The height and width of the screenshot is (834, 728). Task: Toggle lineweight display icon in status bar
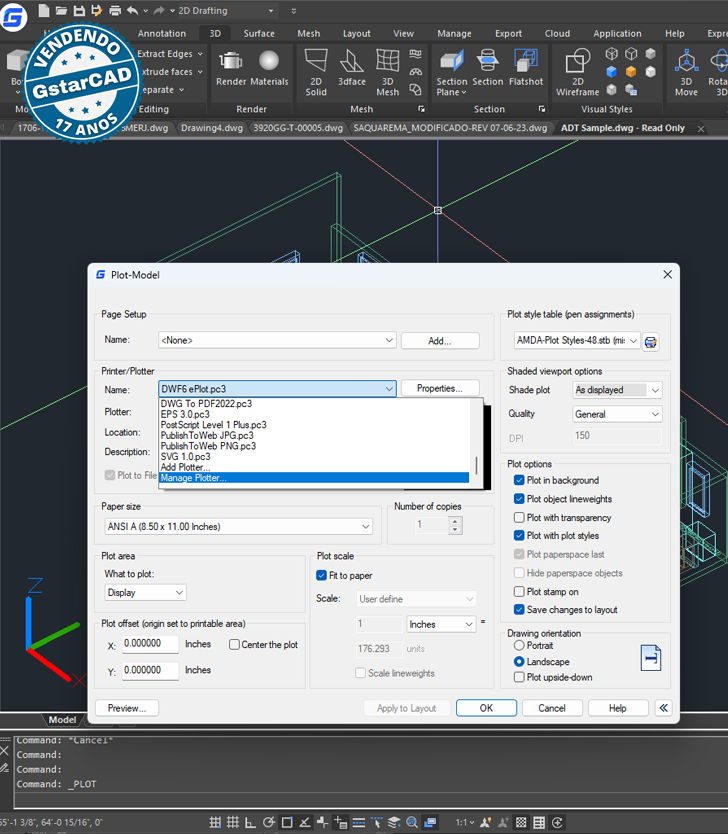coord(359,822)
